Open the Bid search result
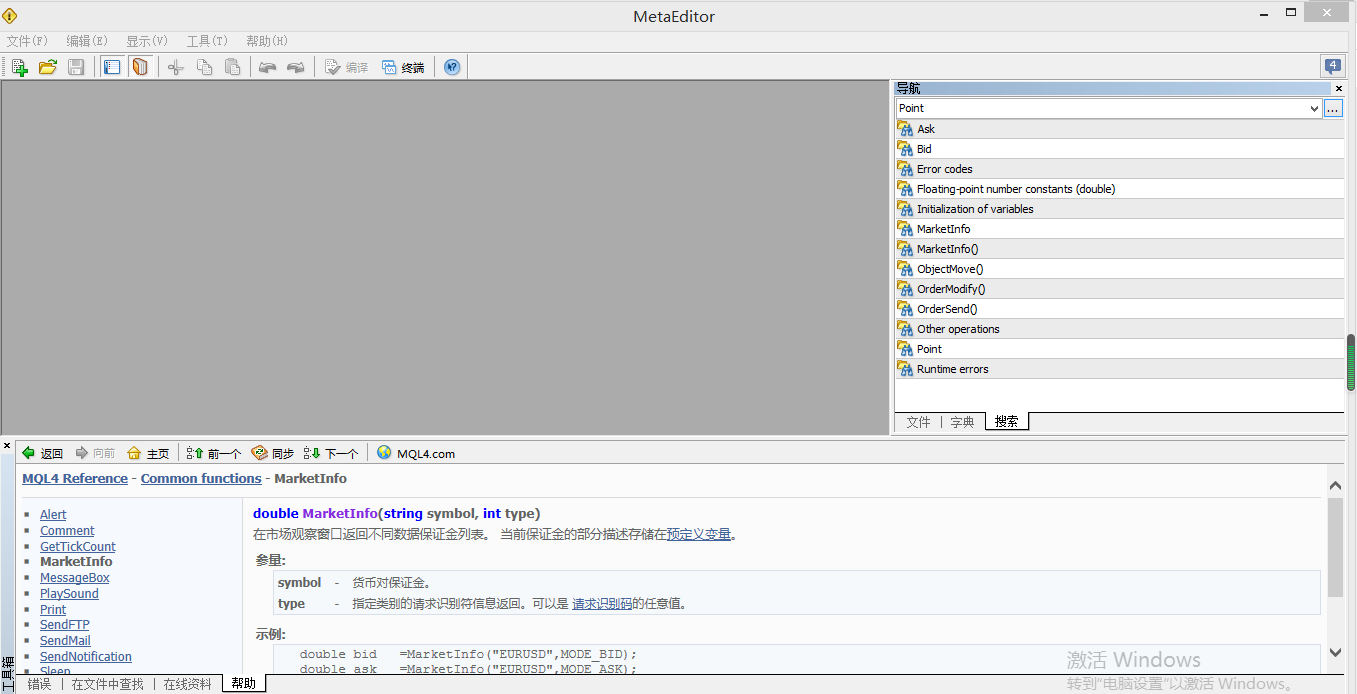1357x694 pixels. click(x=1119, y=149)
